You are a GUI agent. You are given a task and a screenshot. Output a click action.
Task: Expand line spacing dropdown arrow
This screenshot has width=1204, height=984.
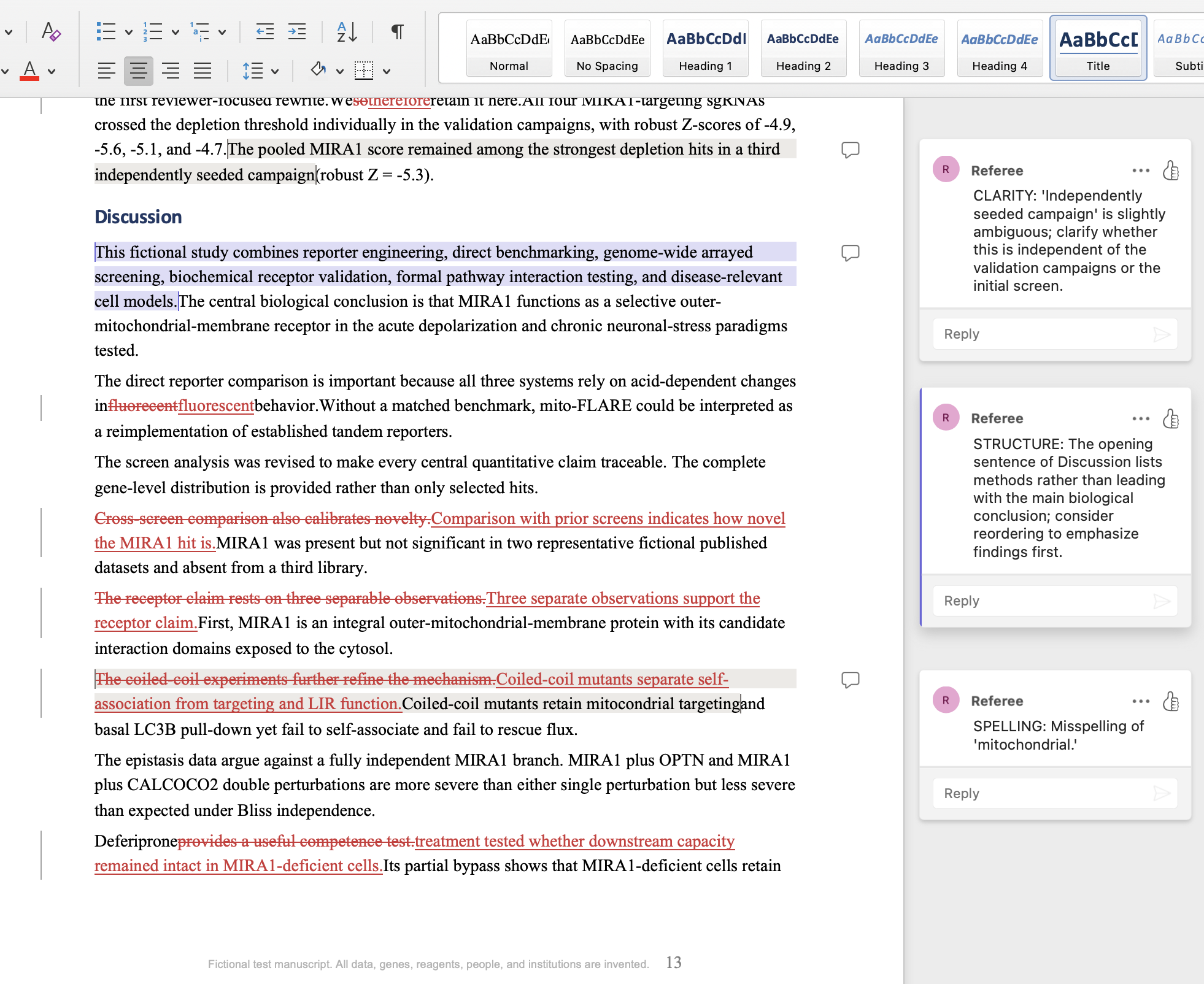point(275,72)
